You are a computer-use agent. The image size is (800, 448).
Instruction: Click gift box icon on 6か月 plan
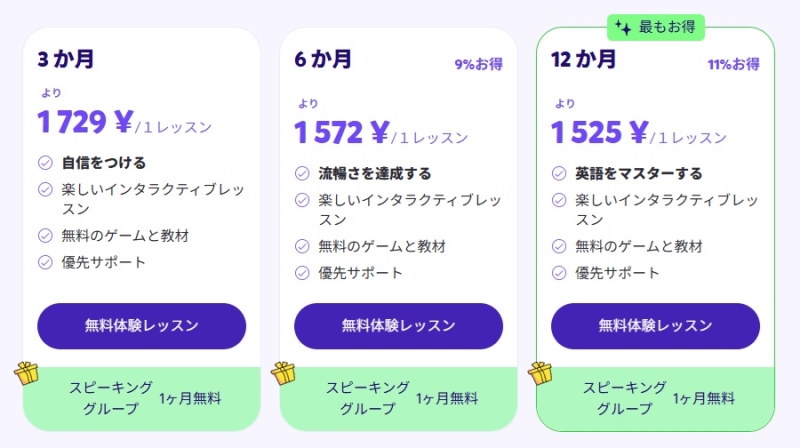[x=284, y=373]
